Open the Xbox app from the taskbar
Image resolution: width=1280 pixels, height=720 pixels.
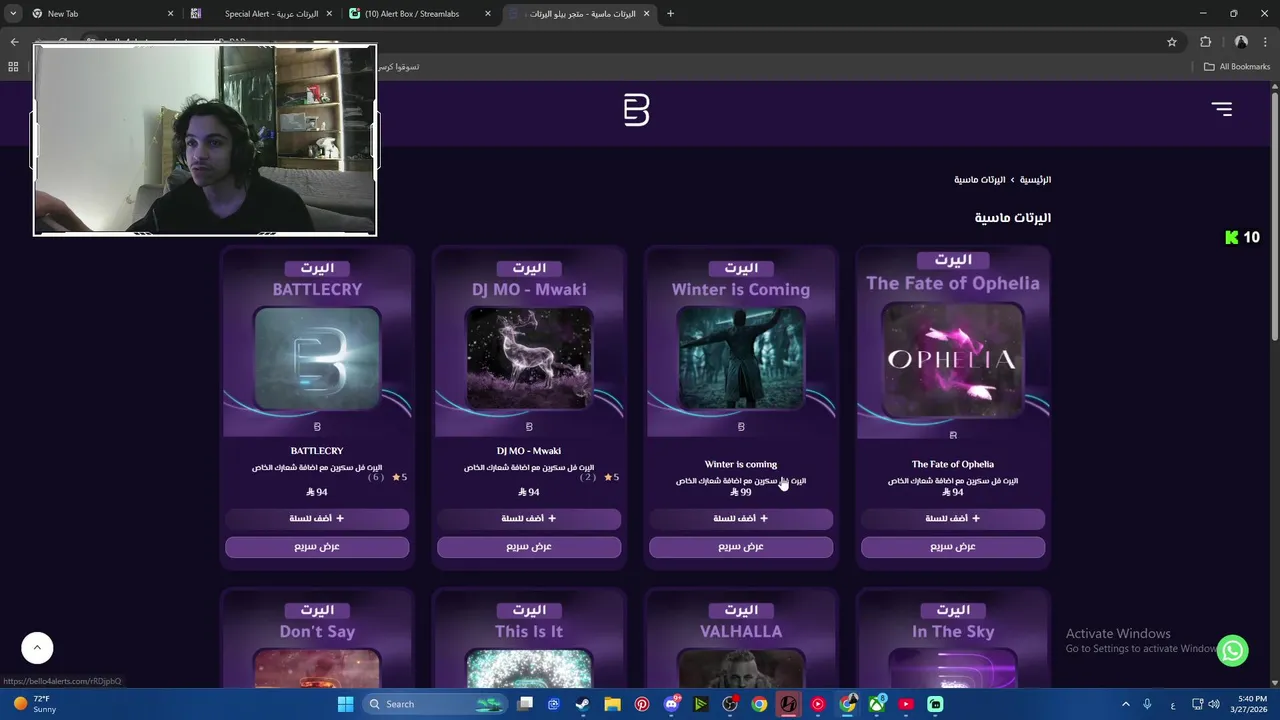click(877, 704)
